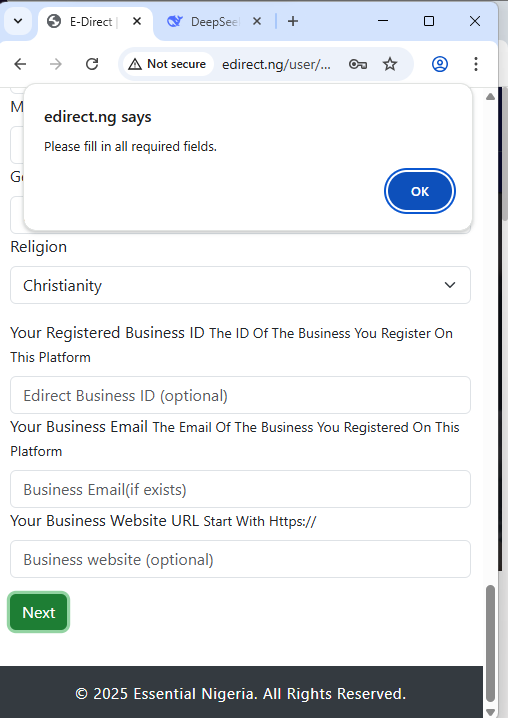Dismiss the alert with OK button
This screenshot has height=718, width=508.
coord(420,191)
